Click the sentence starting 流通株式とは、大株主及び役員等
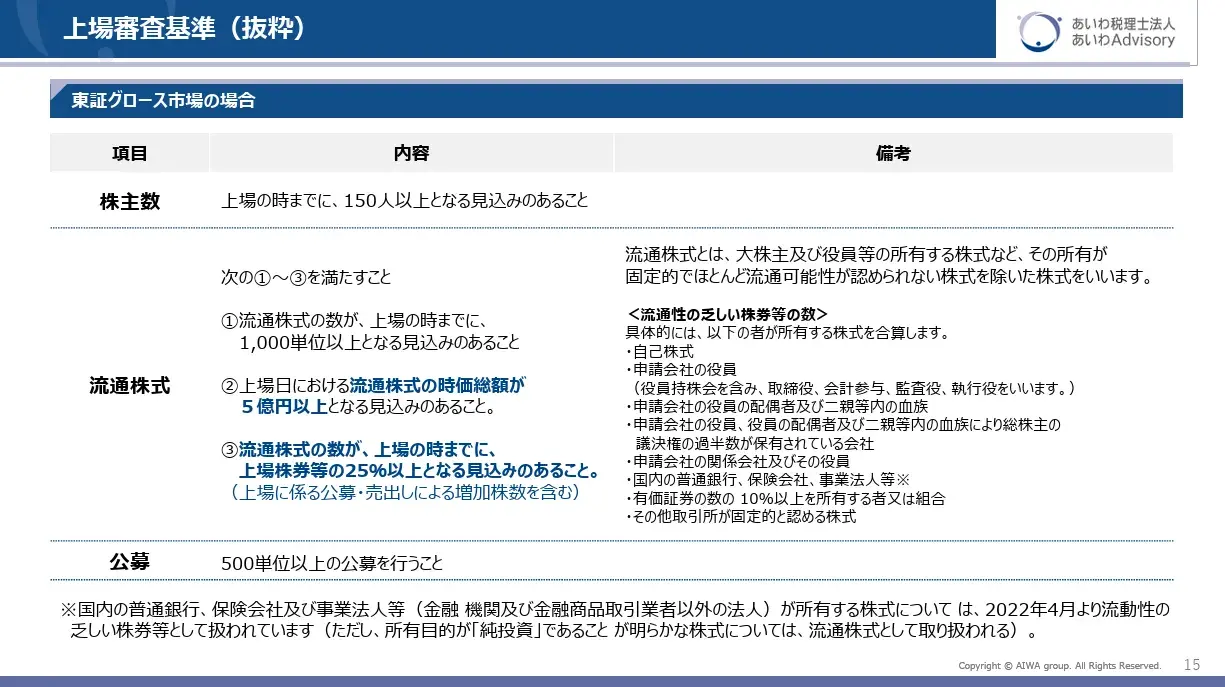This screenshot has height=687, width=1225. (867, 254)
